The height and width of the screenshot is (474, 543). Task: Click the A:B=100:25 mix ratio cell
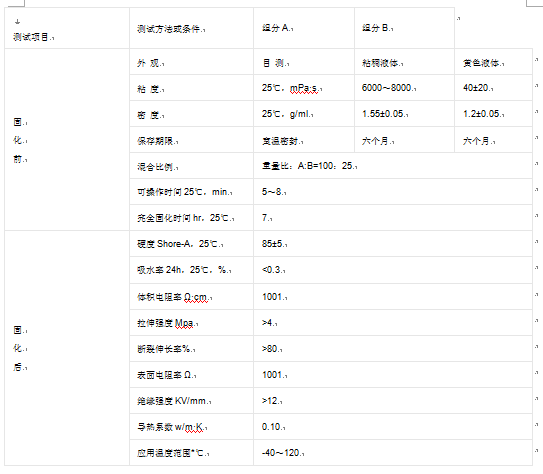click(x=393, y=166)
